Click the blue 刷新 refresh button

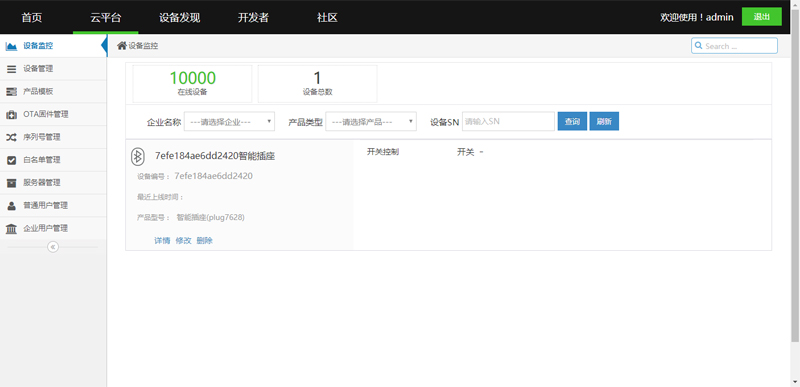point(604,121)
